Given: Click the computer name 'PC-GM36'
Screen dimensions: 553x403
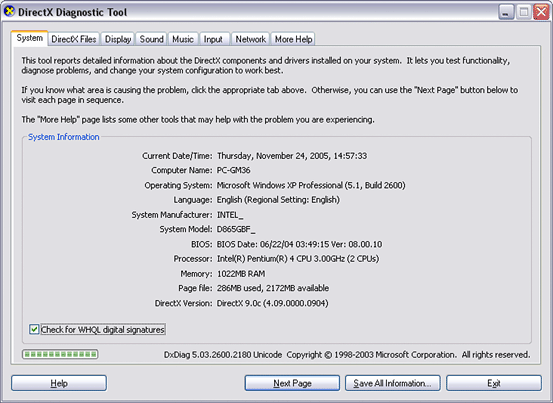Looking at the screenshot, I should (x=233, y=170).
